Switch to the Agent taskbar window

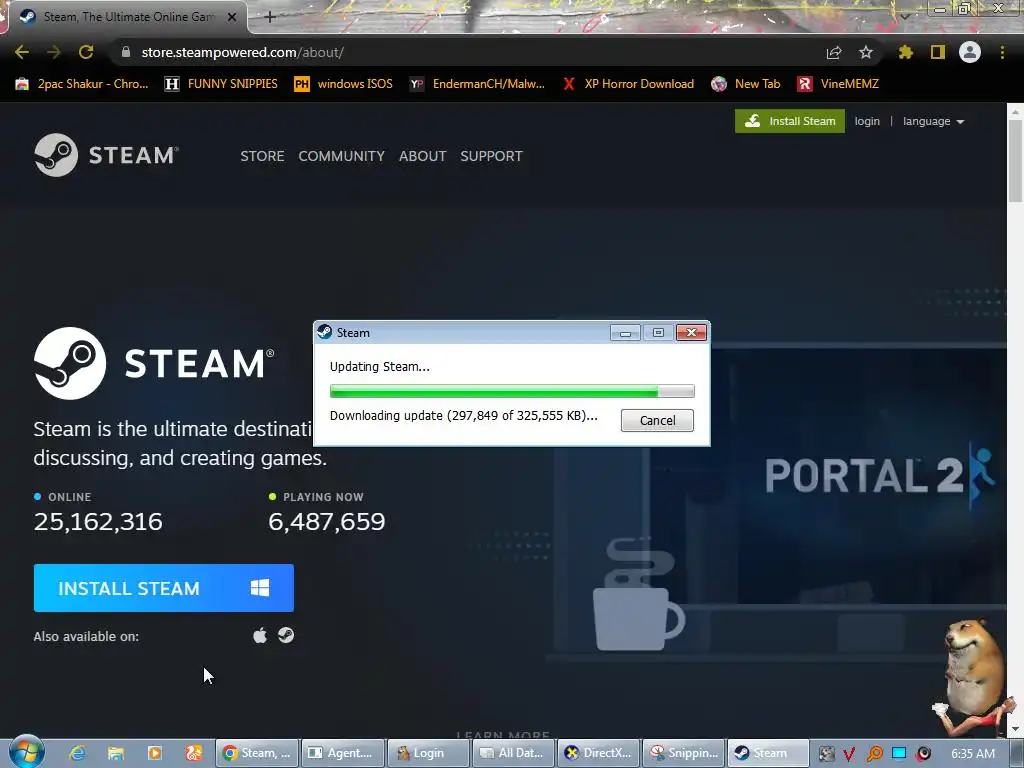342,753
